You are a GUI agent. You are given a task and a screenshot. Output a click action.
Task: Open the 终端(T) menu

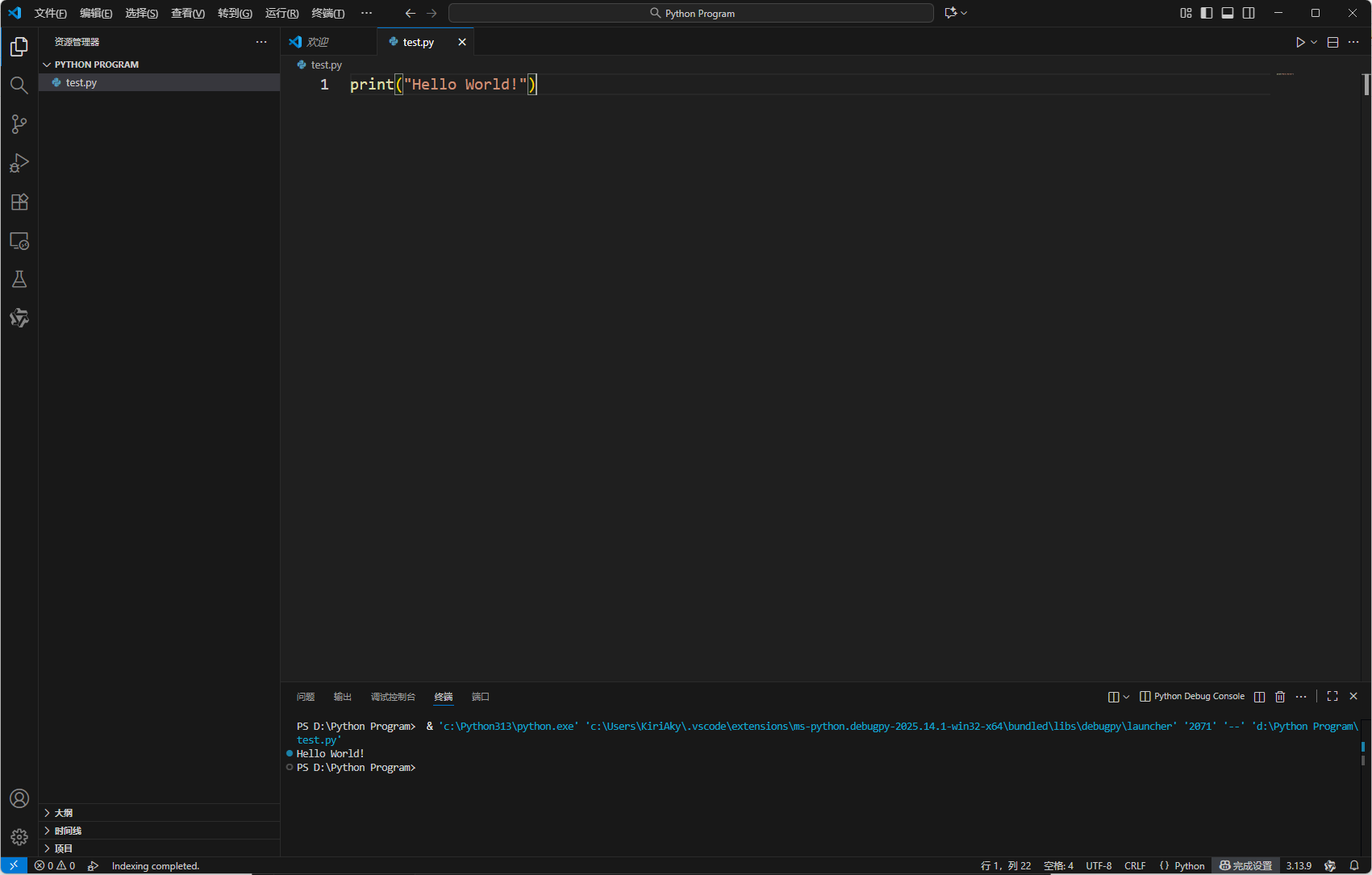coord(327,13)
